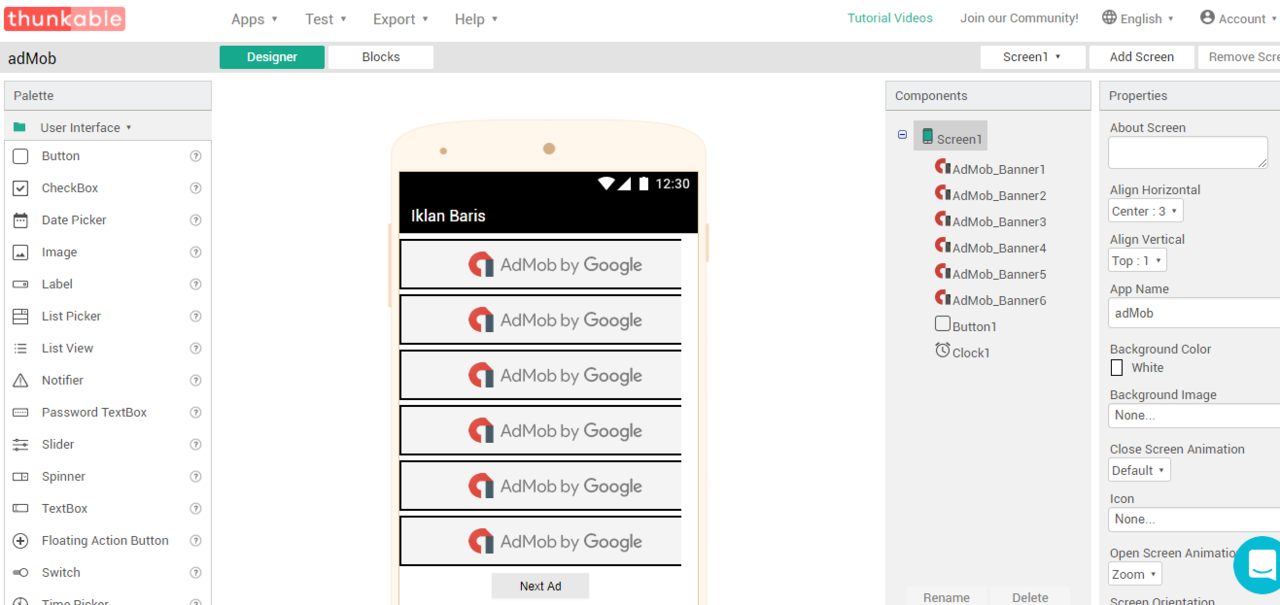Select AdMob_Banner1 in component tree
The image size is (1280, 605).
(x=991, y=168)
